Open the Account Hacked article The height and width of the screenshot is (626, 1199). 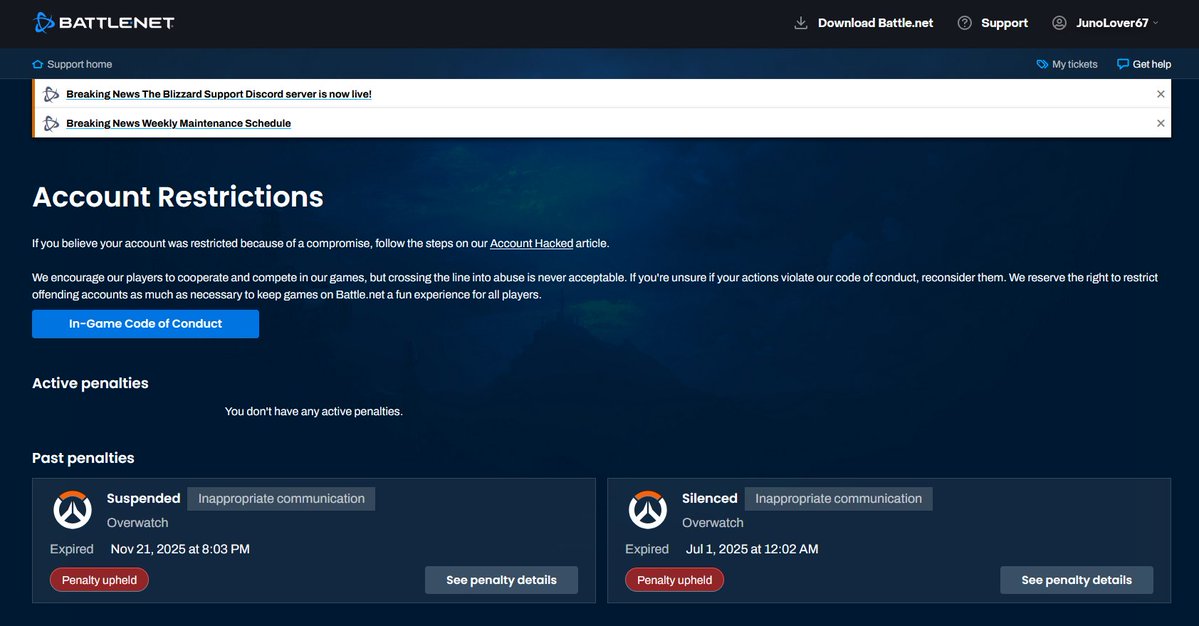(x=531, y=243)
